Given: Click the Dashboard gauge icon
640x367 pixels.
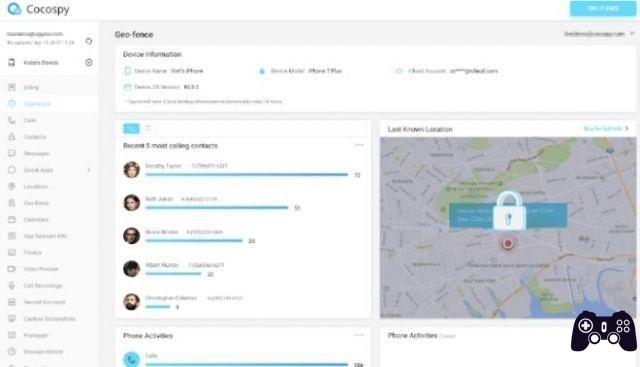Looking at the screenshot, I should 12,104.
